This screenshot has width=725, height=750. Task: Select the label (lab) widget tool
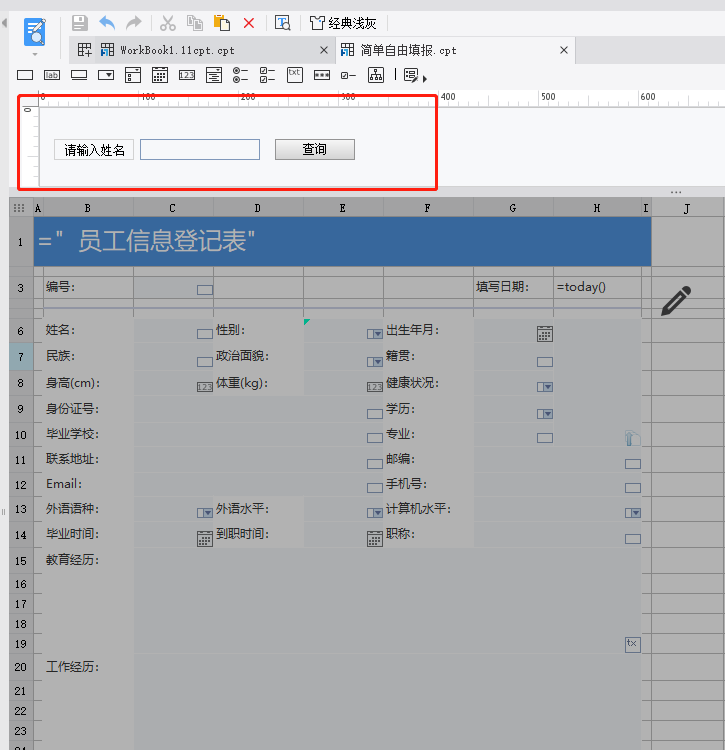click(52, 75)
